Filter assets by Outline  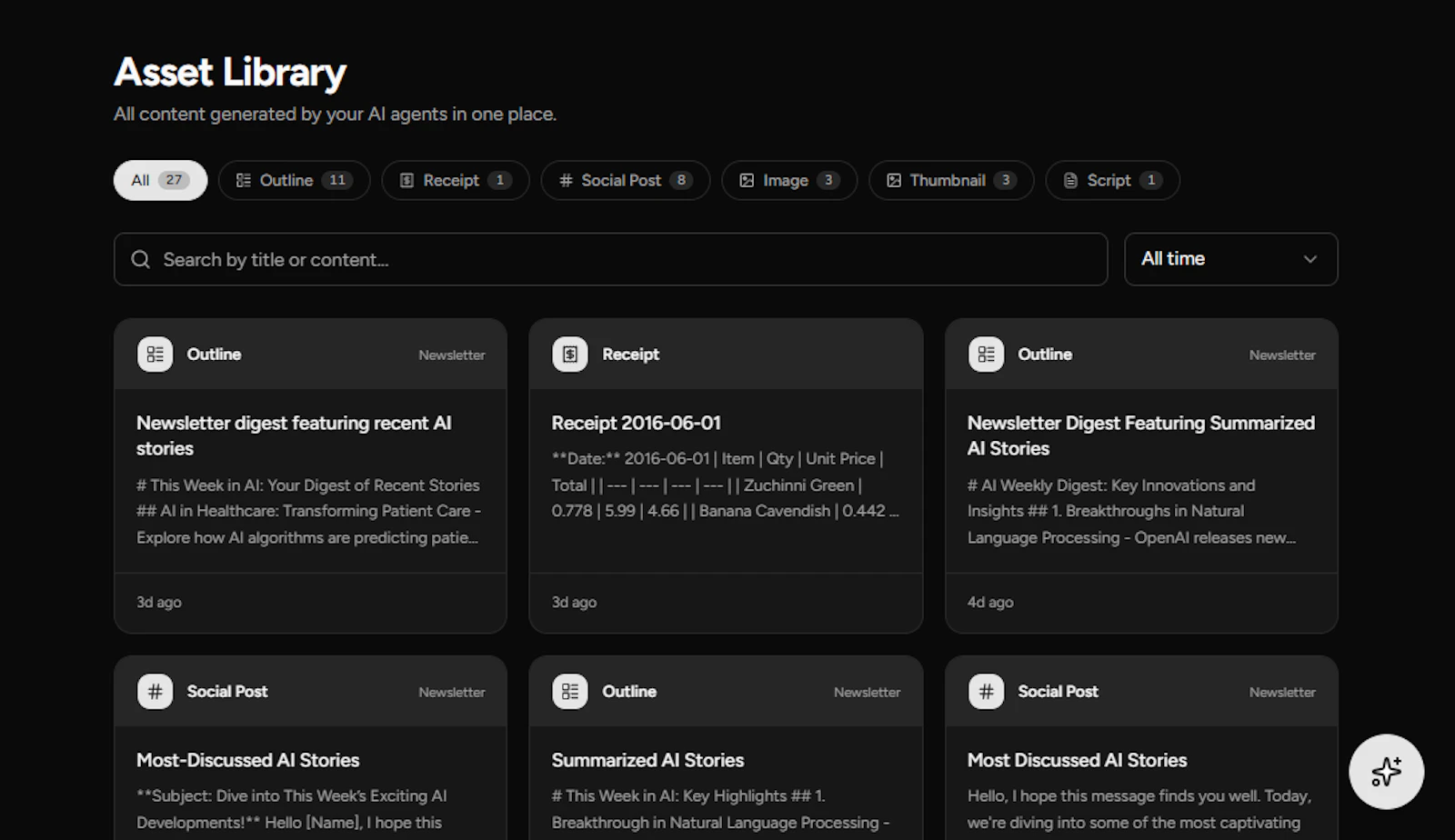coord(294,180)
